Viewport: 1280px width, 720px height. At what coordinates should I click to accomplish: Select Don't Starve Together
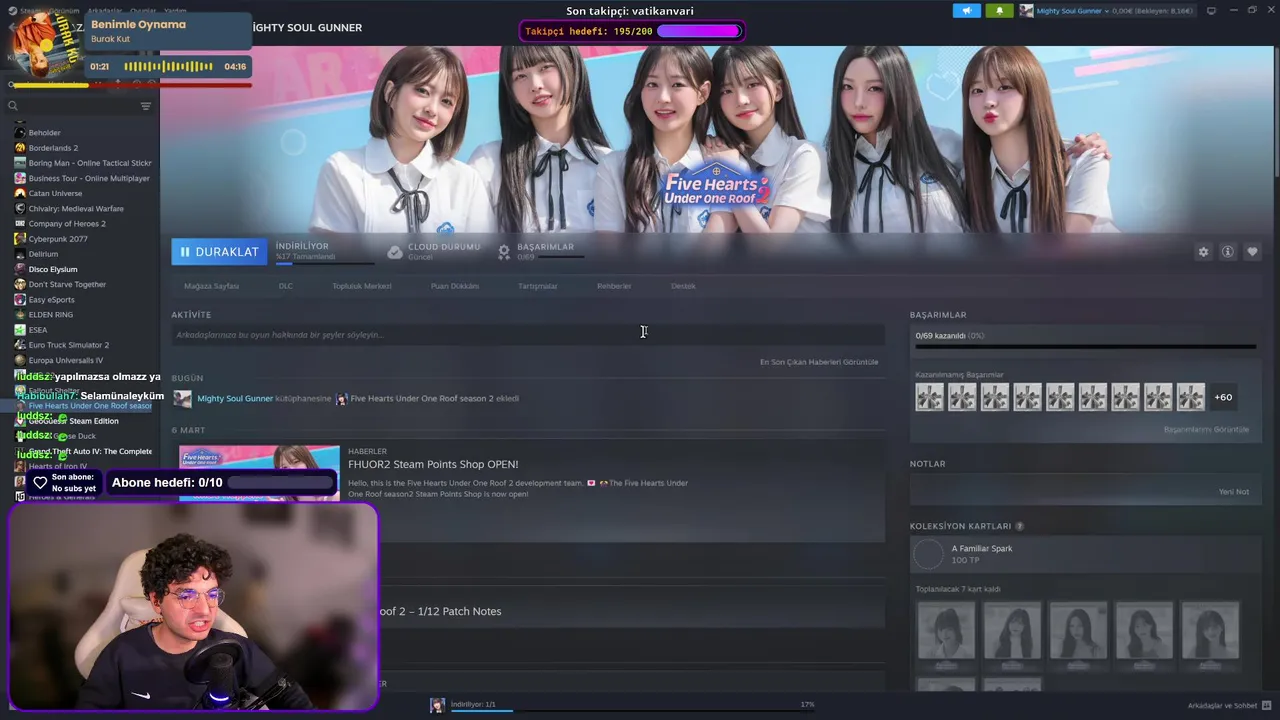coord(67,284)
